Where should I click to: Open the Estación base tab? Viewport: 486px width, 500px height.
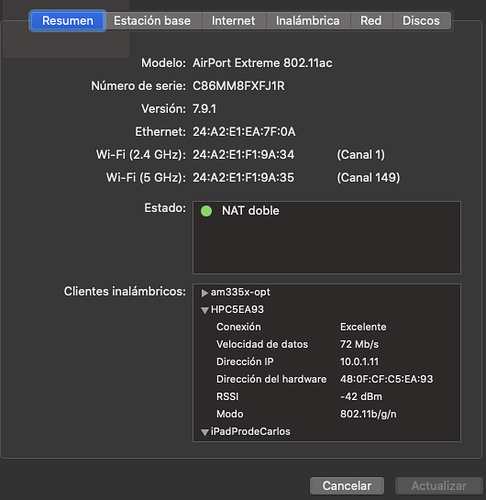pos(152,21)
